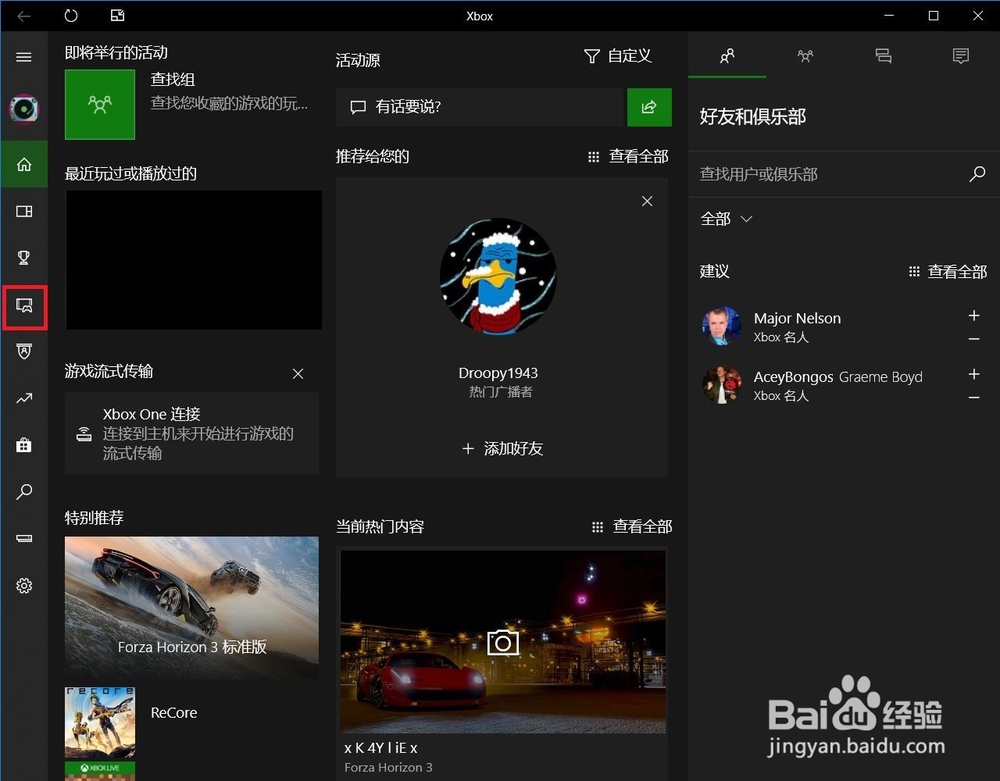Click the green 查找组 tile

[x=100, y=105]
